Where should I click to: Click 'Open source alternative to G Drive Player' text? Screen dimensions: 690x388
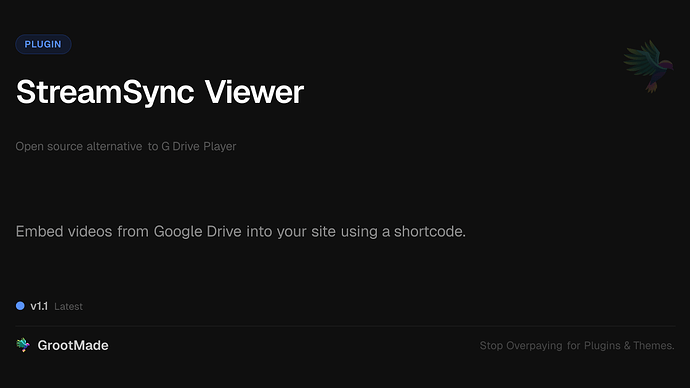point(126,146)
